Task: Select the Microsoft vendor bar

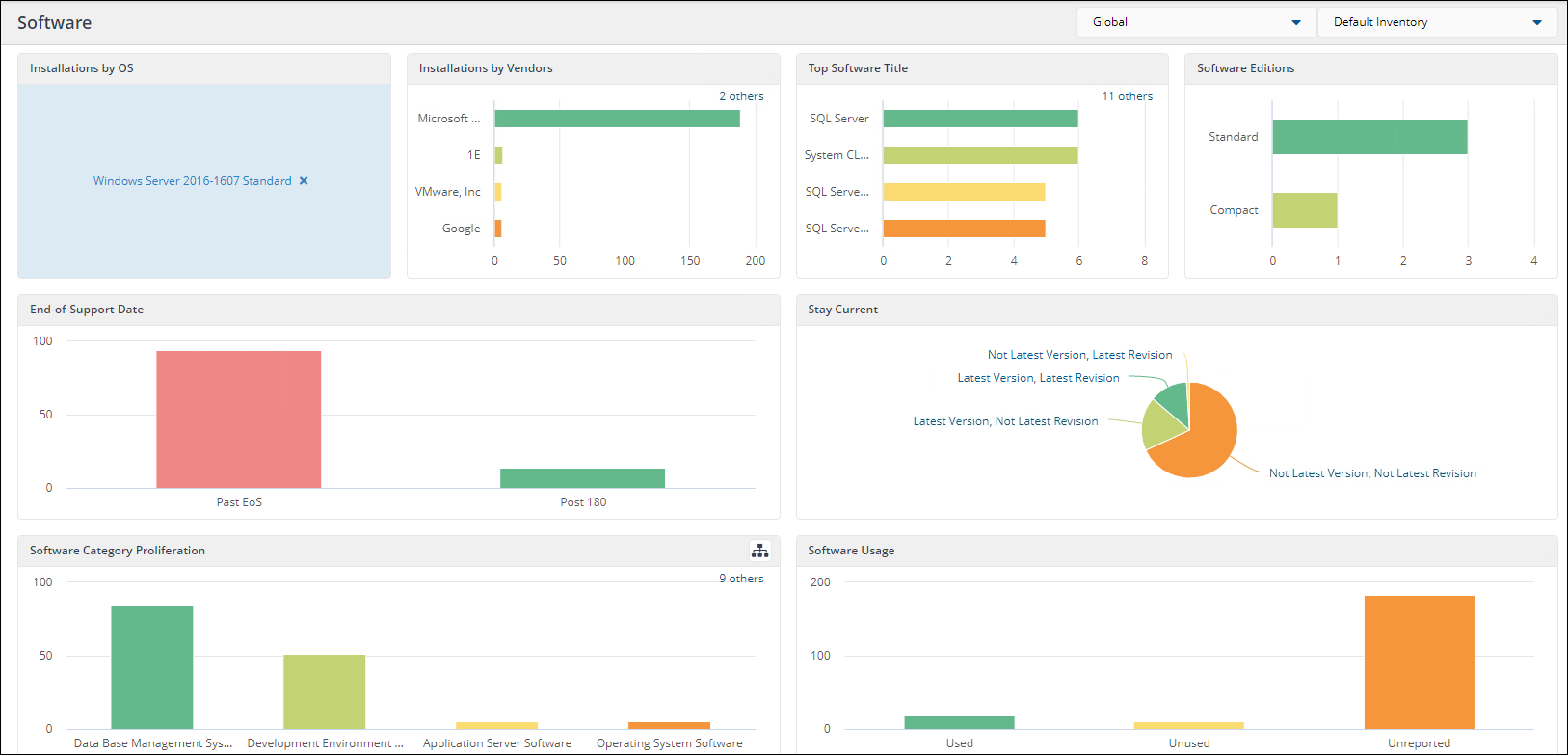Action: [617, 119]
